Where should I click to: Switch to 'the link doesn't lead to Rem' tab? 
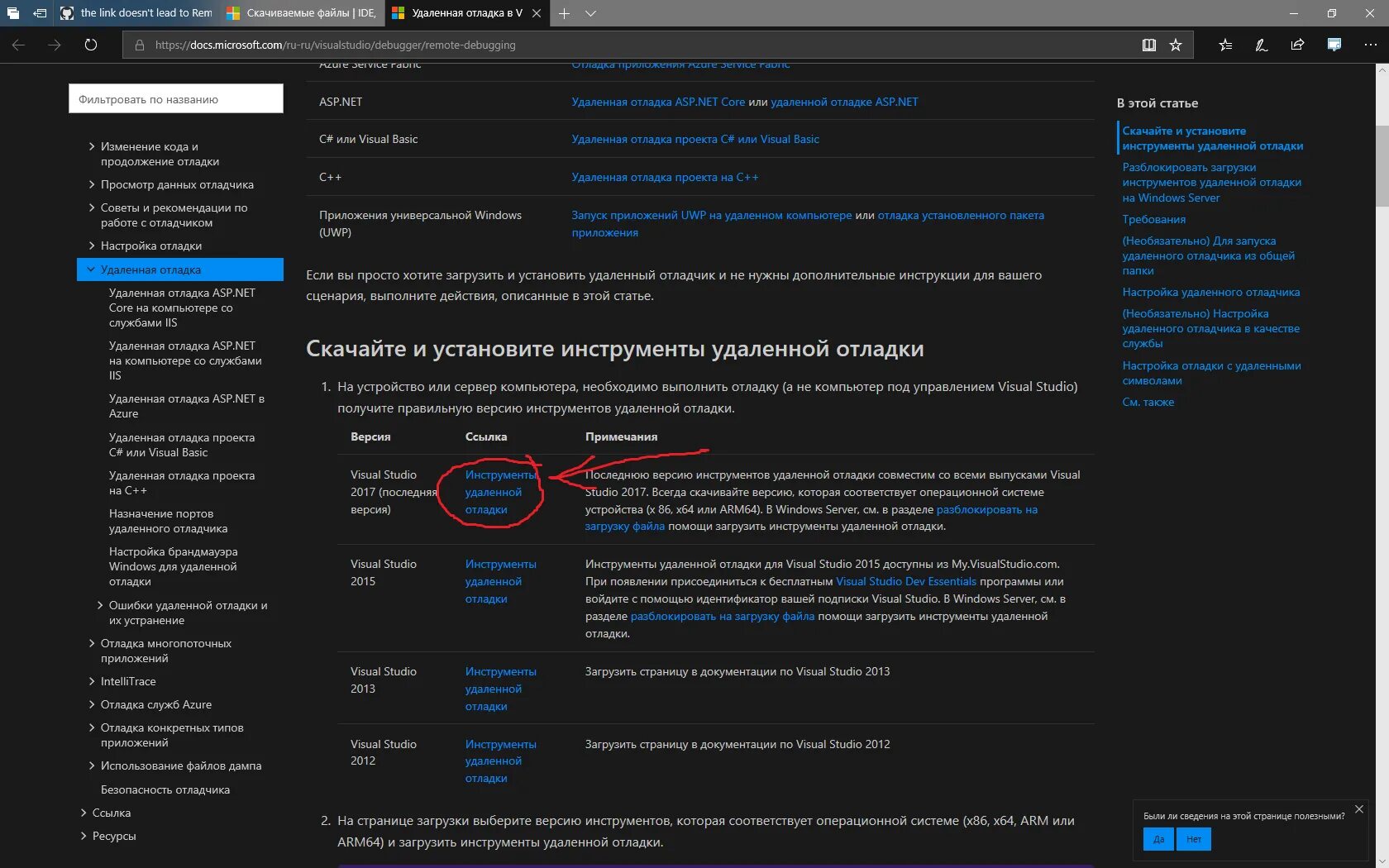click(x=136, y=13)
